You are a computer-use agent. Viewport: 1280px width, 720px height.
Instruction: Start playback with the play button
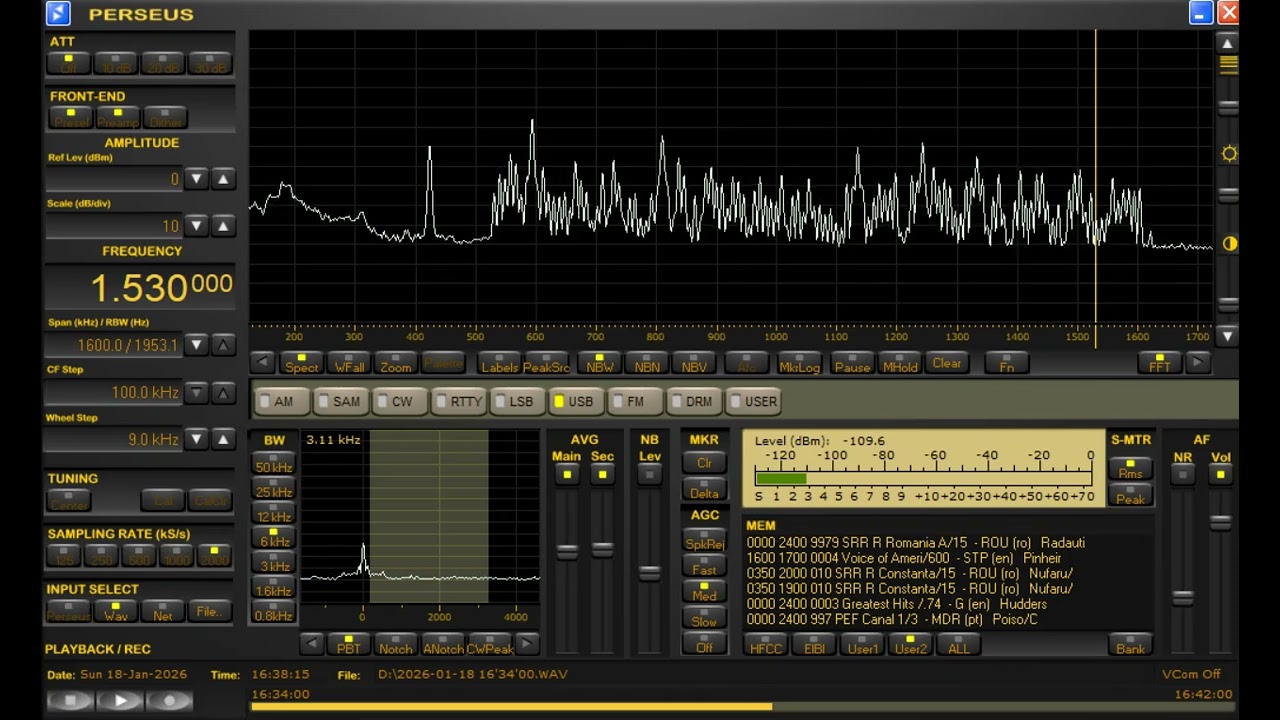[120, 701]
